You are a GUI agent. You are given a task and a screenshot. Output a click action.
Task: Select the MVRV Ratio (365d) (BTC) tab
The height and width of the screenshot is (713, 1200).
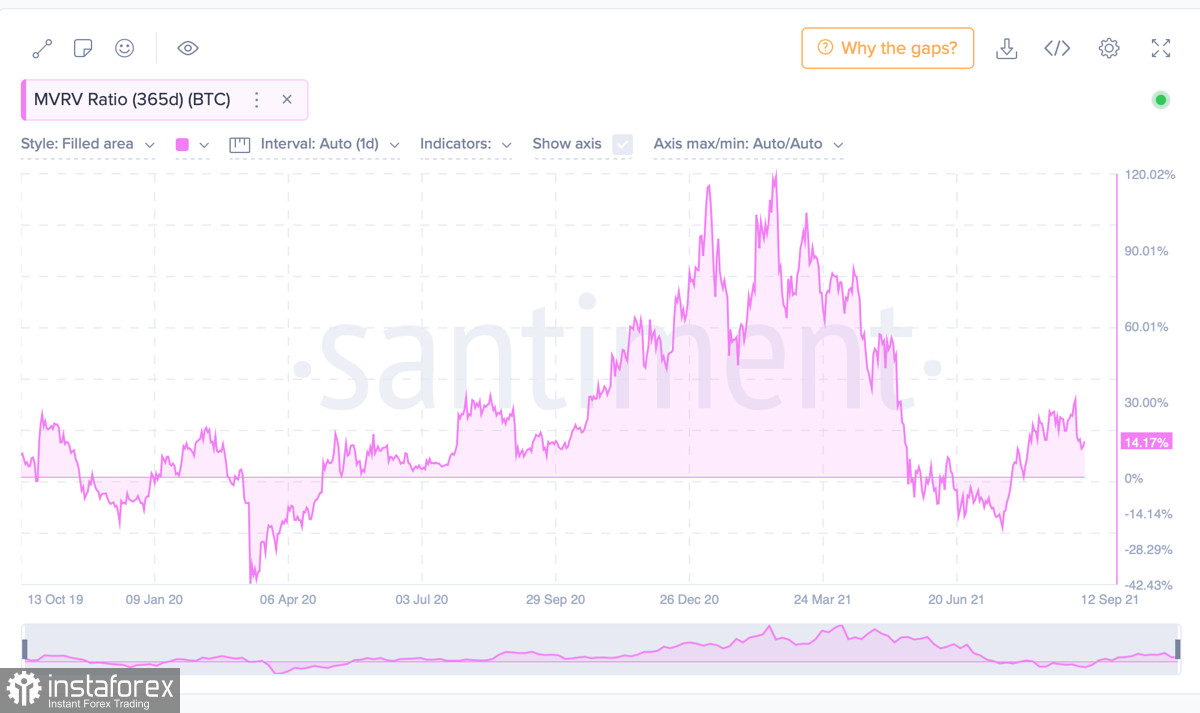132,100
